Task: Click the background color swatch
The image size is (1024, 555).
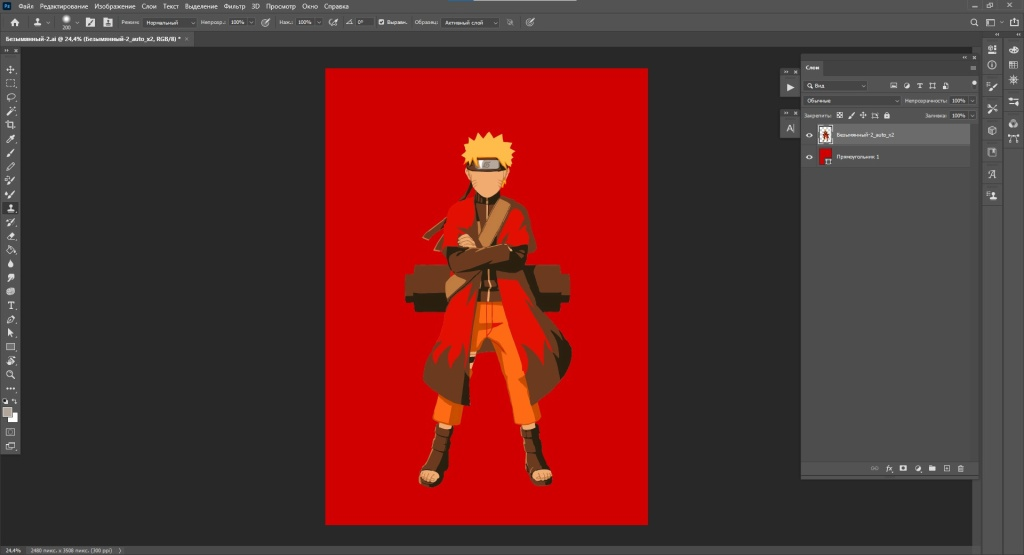Action: click(x=14, y=418)
